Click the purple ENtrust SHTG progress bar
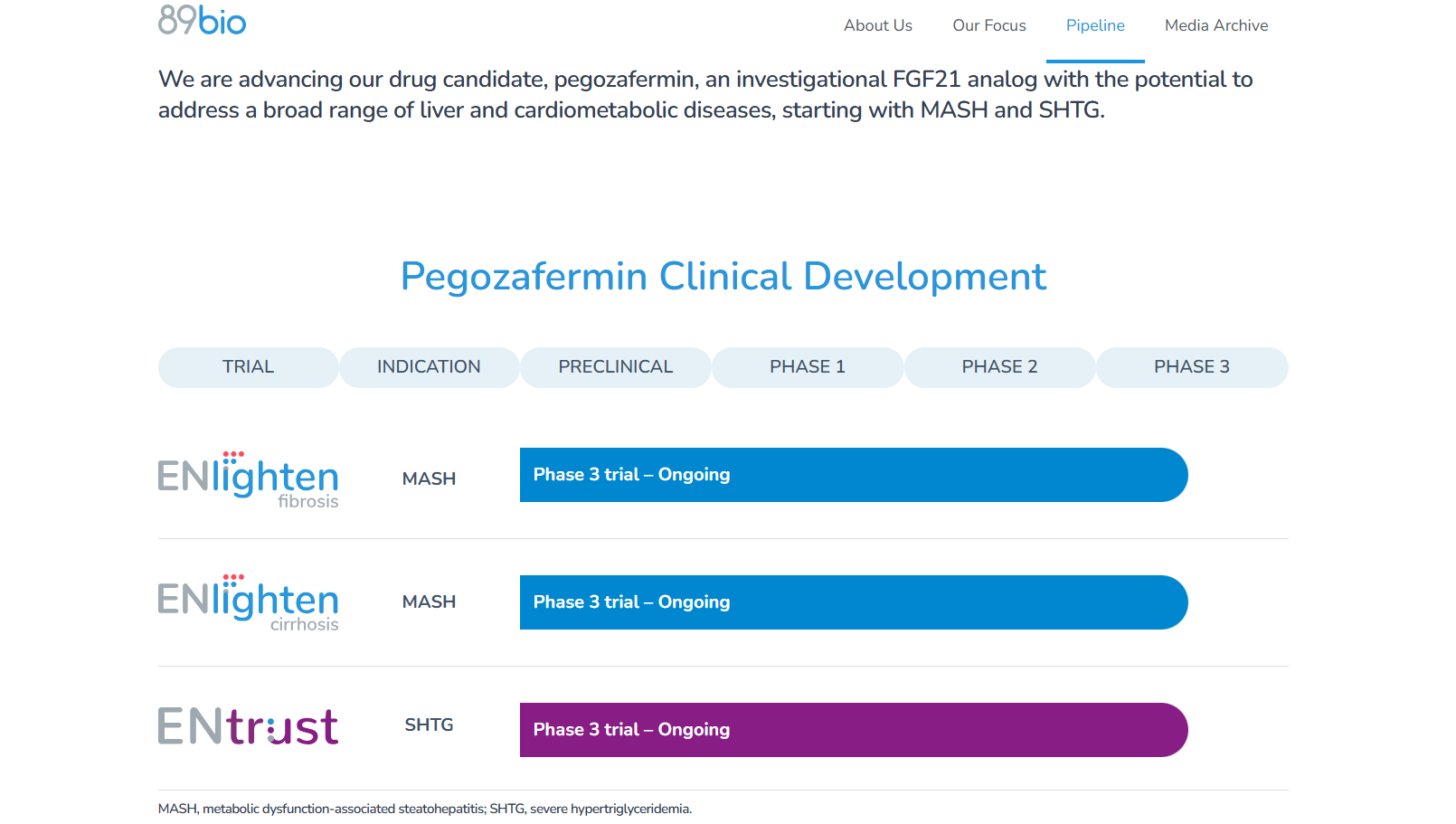The height and width of the screenshot is (824, 1456). [853, 730]
